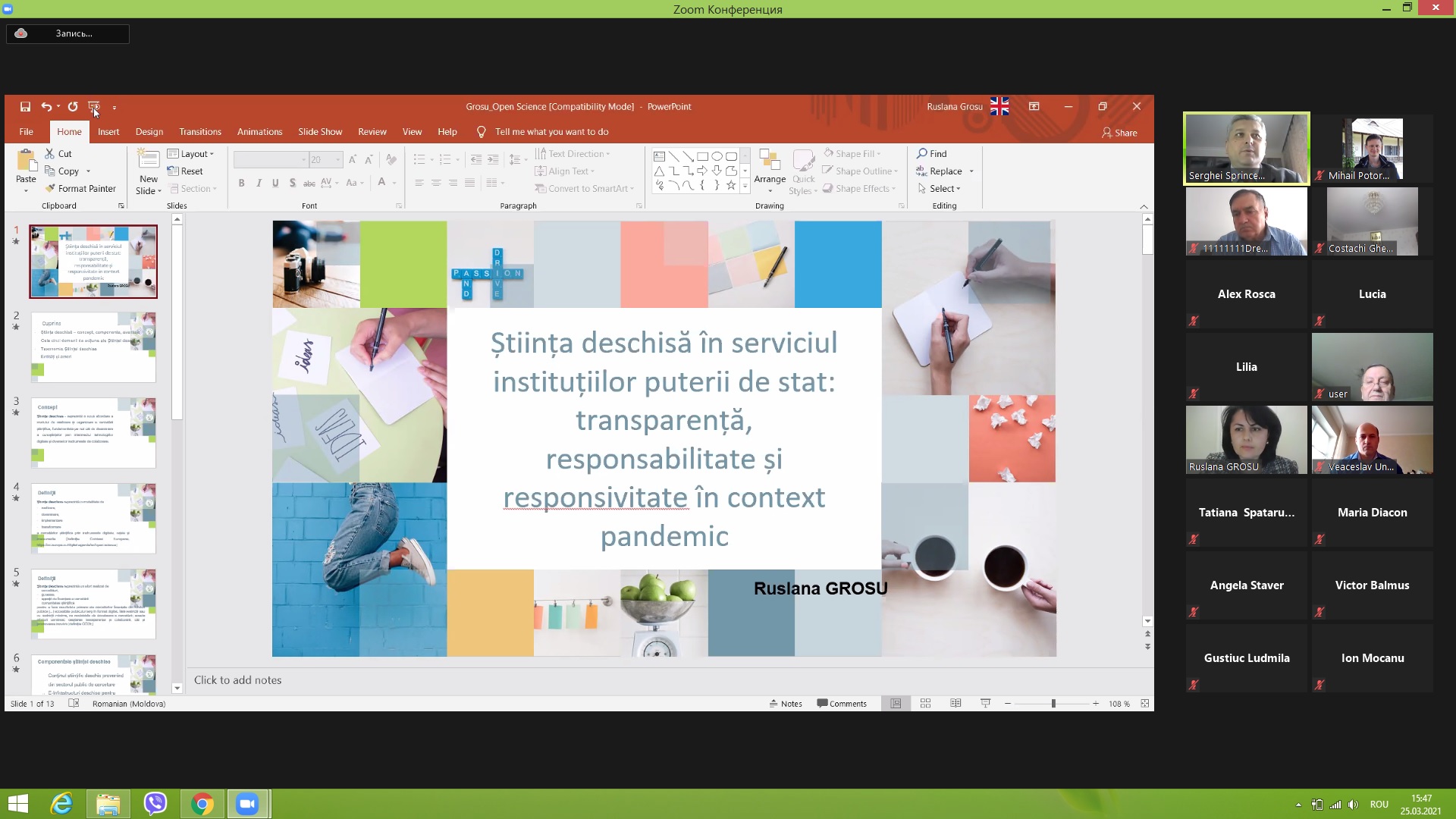
Task: Click the Windows Start button
Action: click(17, 804)
